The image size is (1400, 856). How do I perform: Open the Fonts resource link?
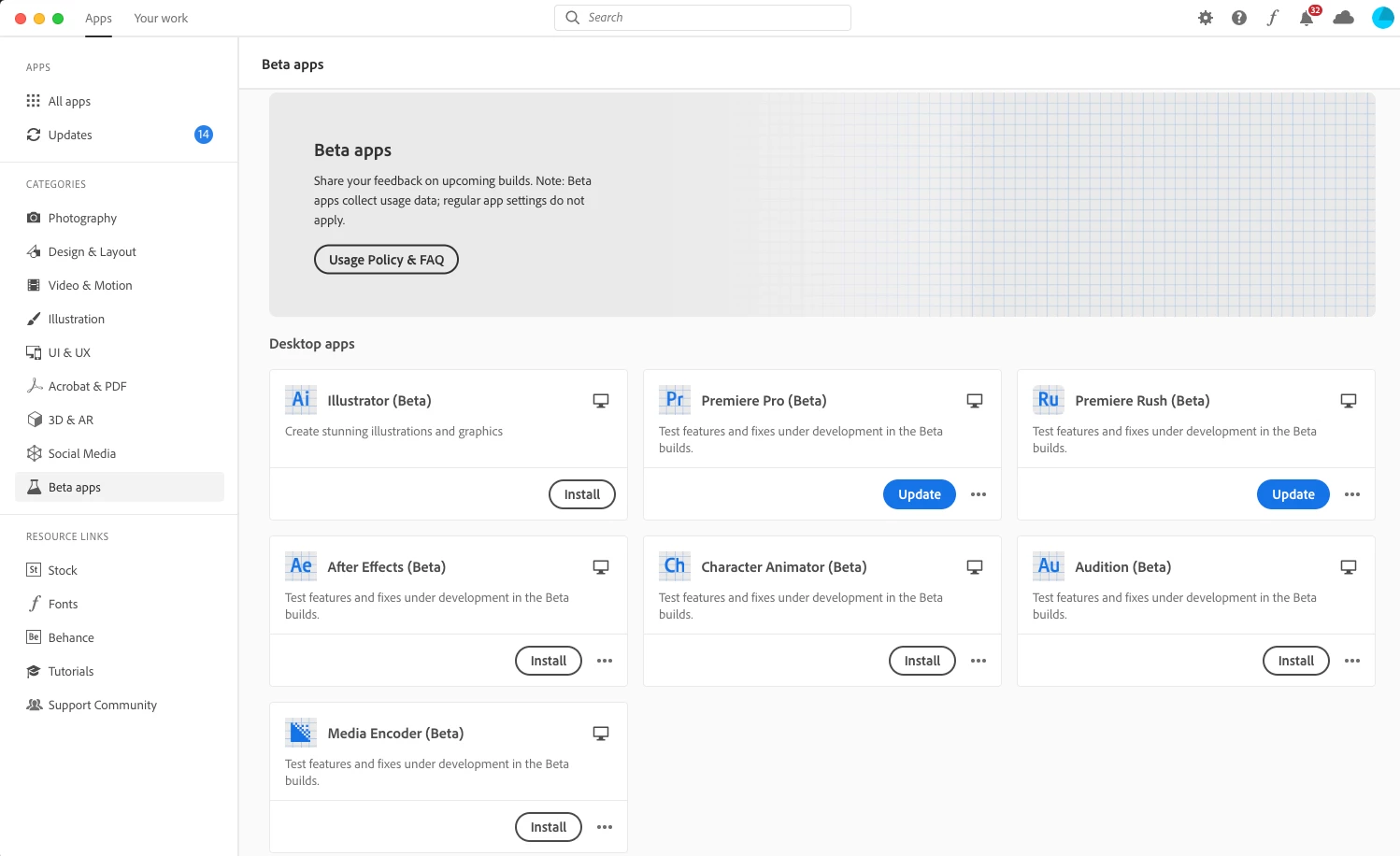[120, 604]
